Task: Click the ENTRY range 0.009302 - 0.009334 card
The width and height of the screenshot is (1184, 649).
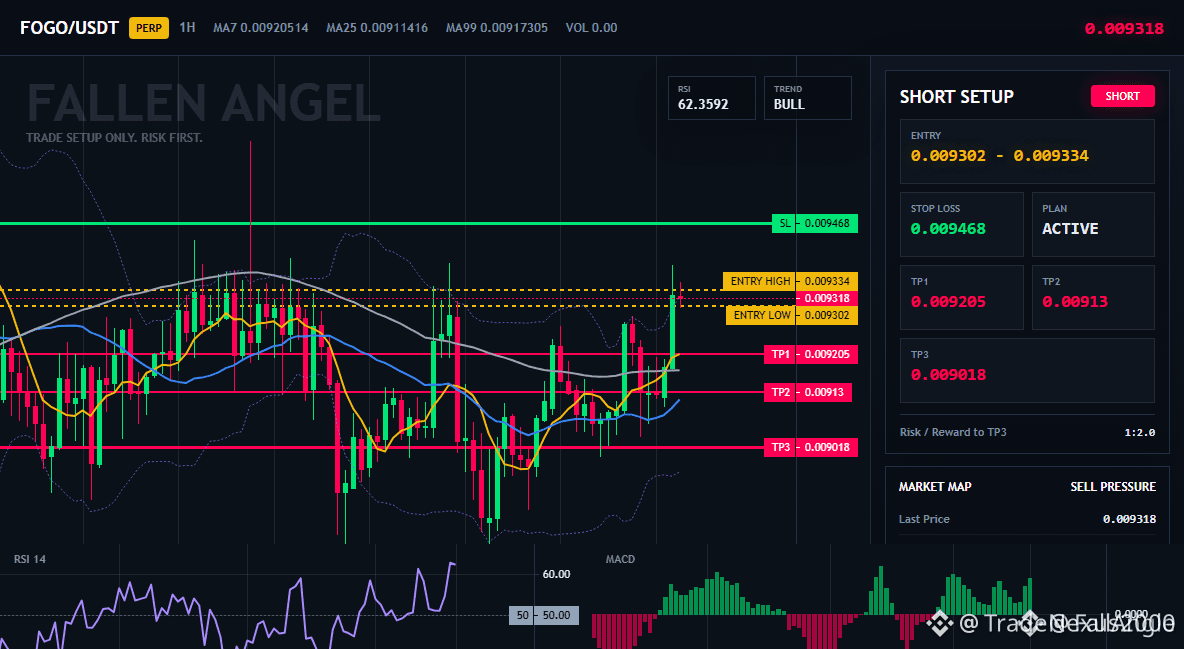Action: (x=1027, y=151)
